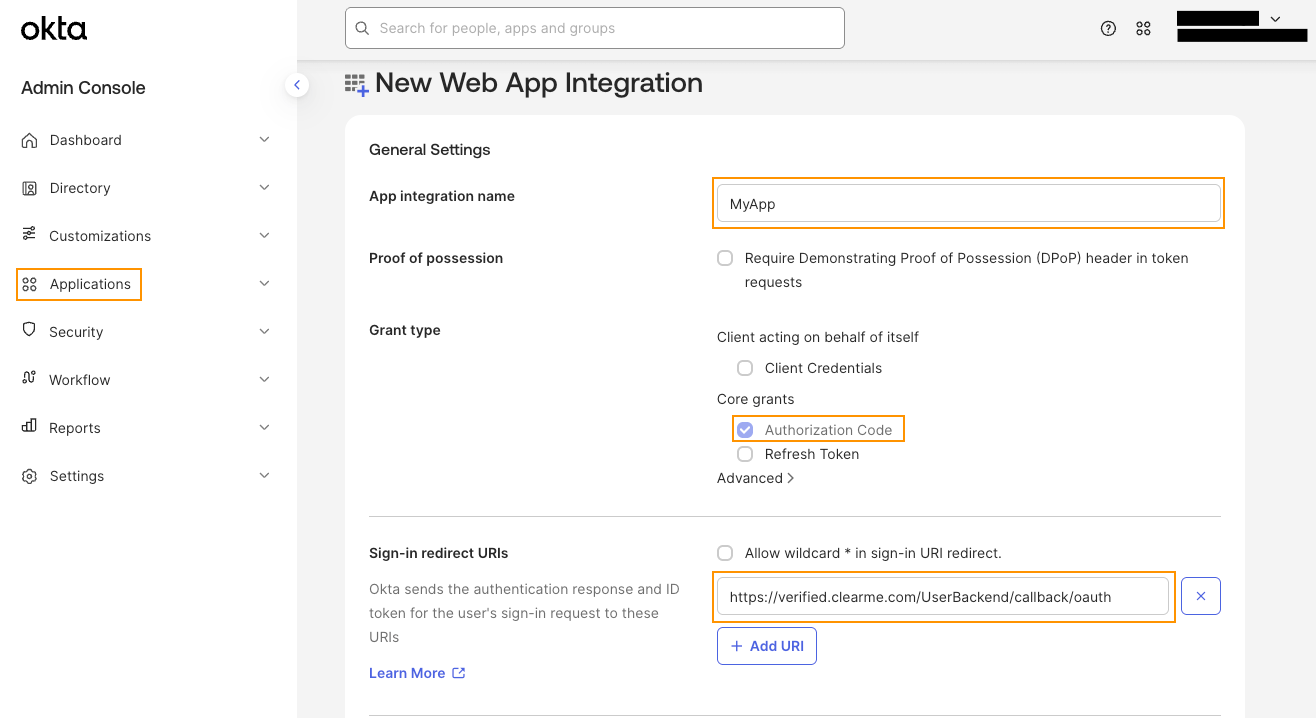Open the apps launcher grid icon

coord(1143,29)
